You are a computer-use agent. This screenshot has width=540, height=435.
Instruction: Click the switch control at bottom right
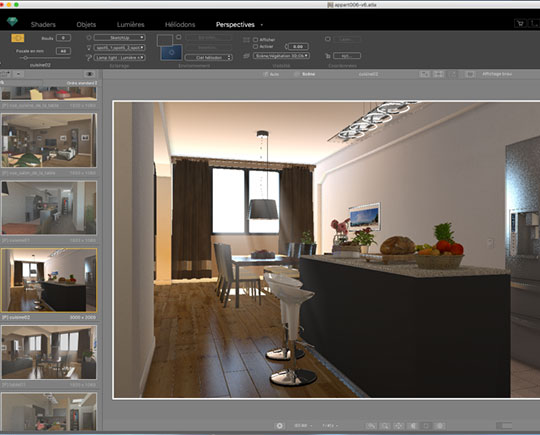[504, 426]
